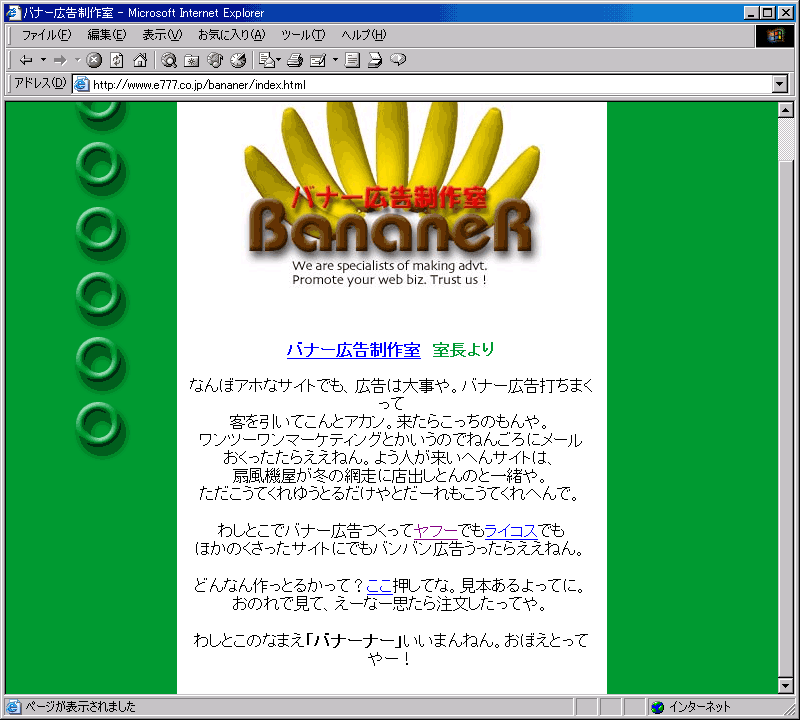Click the scrollbar down arrow
This screenshot has height=720, width=800.
[786, 686]
